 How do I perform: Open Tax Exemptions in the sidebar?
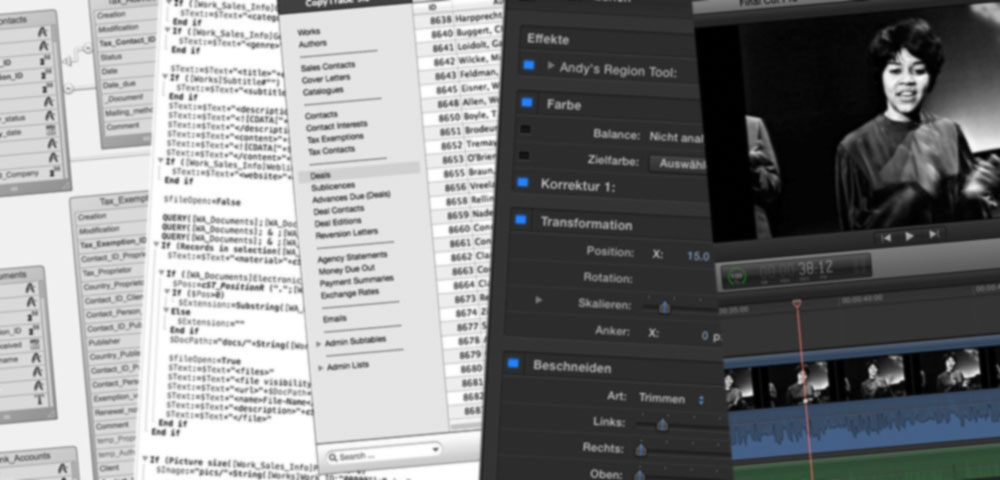click(335, 138)
